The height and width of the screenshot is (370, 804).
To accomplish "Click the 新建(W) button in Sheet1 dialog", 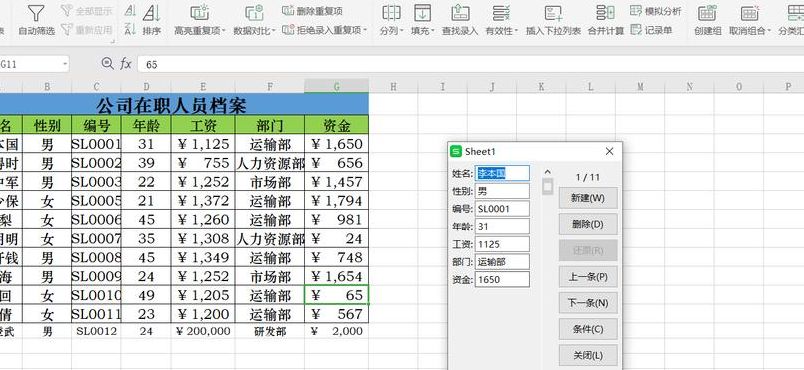I will pos(588,198).
